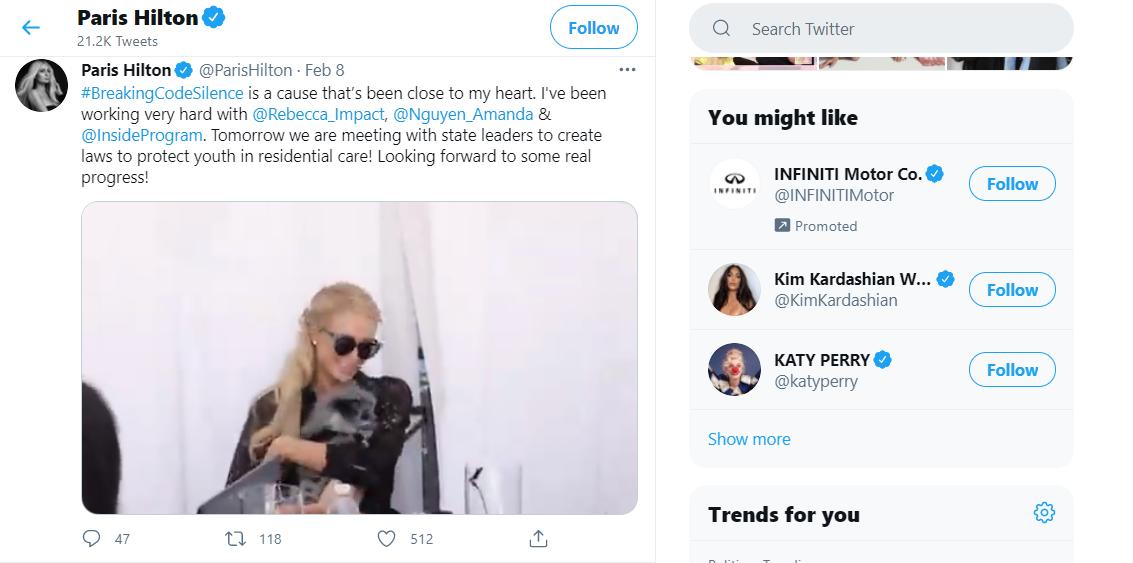Open the tweet's more options menu
This screenshot has width=1133, height=563.
[x=627, y=70]
